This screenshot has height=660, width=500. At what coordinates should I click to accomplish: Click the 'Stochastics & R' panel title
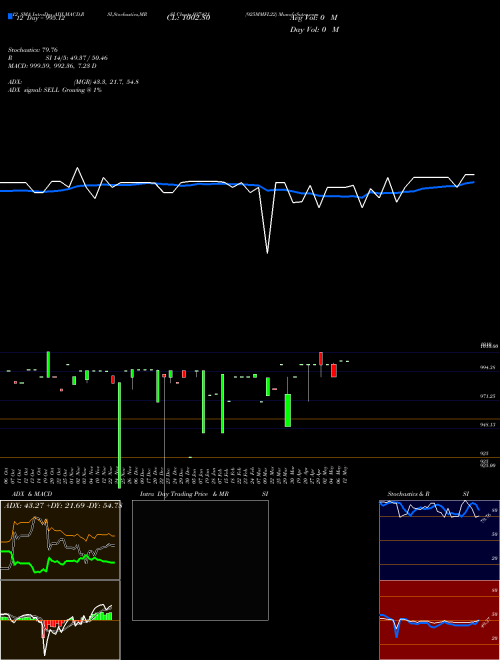[x=409, y=494]
